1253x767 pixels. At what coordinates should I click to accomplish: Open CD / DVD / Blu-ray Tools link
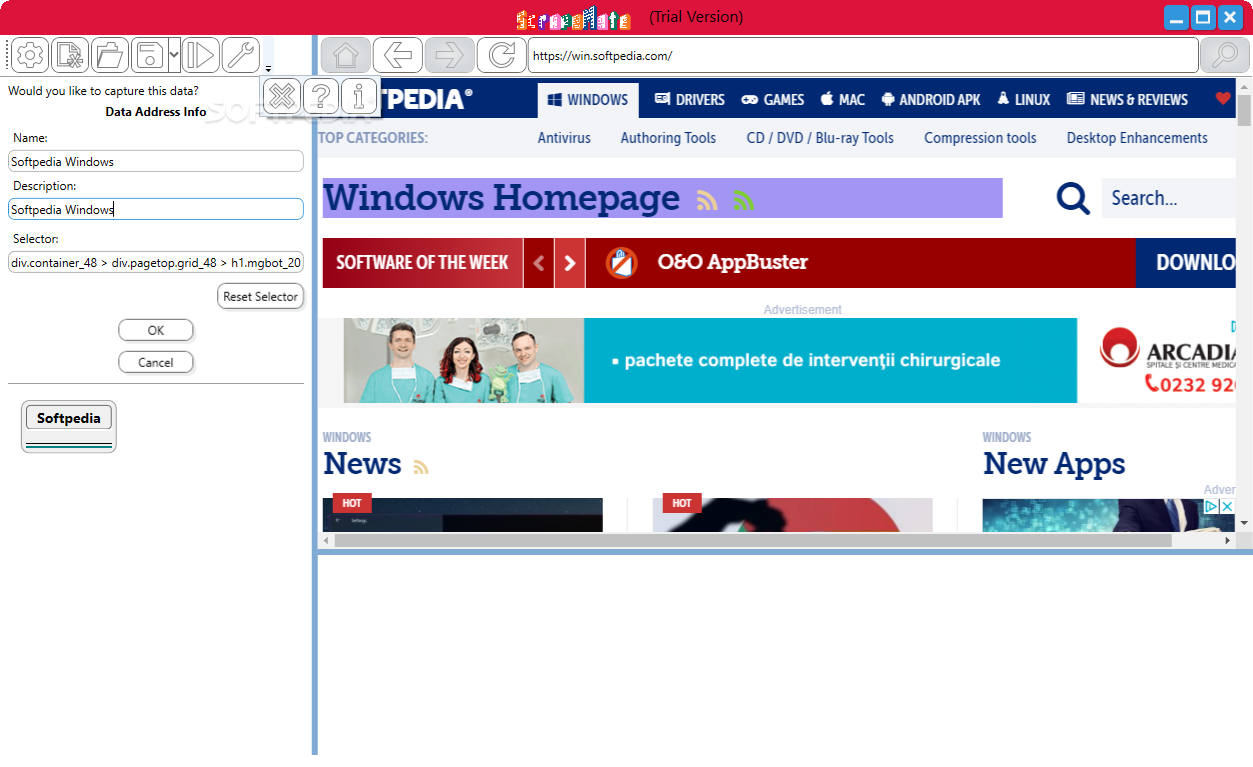pyautogui.click(x=820, y=138)
